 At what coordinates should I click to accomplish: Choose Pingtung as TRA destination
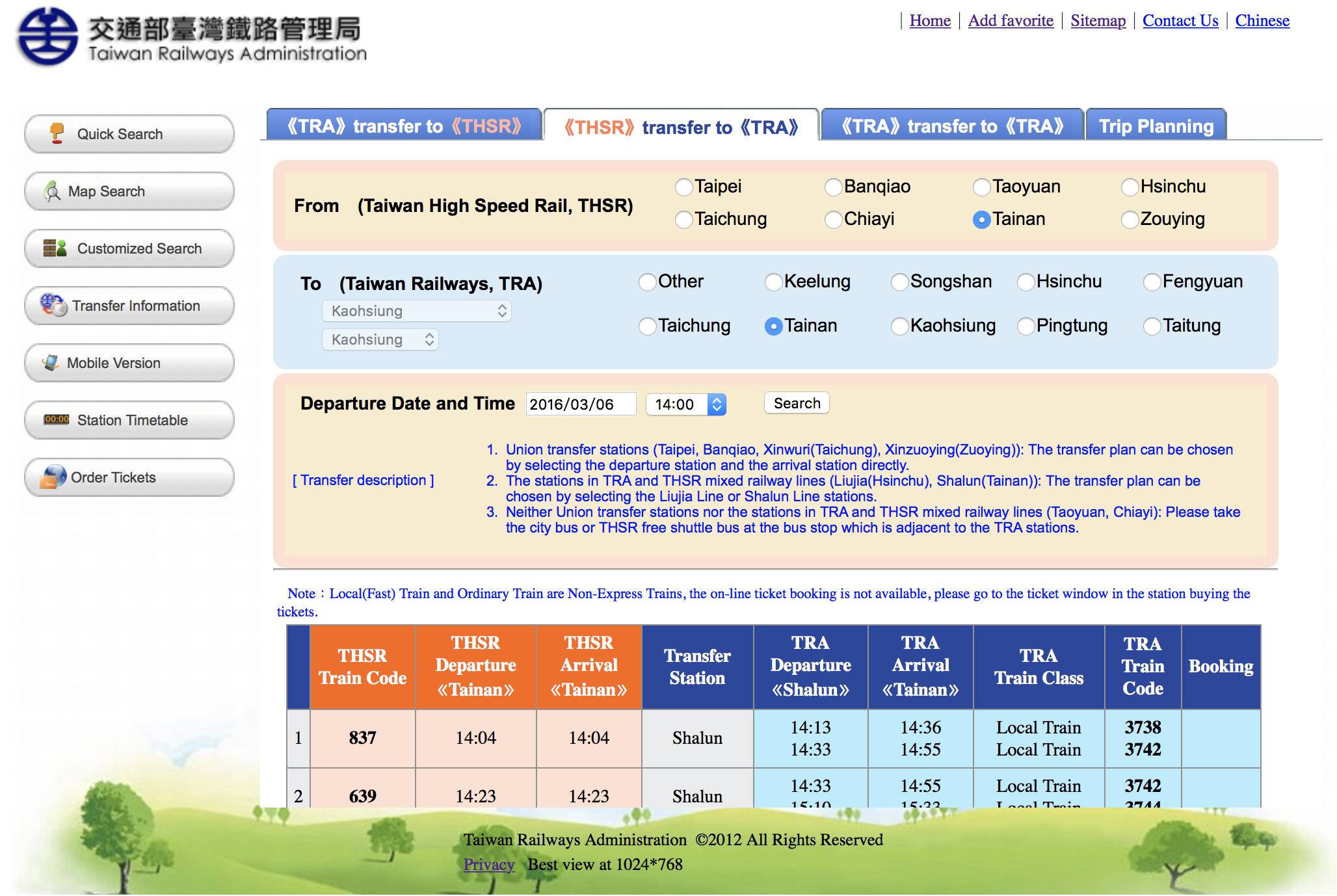1026,326
